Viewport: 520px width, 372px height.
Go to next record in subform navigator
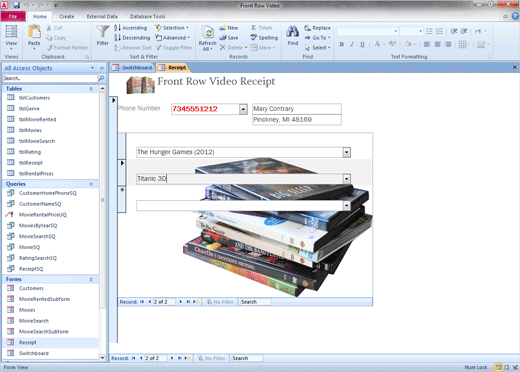pos(180,302)
